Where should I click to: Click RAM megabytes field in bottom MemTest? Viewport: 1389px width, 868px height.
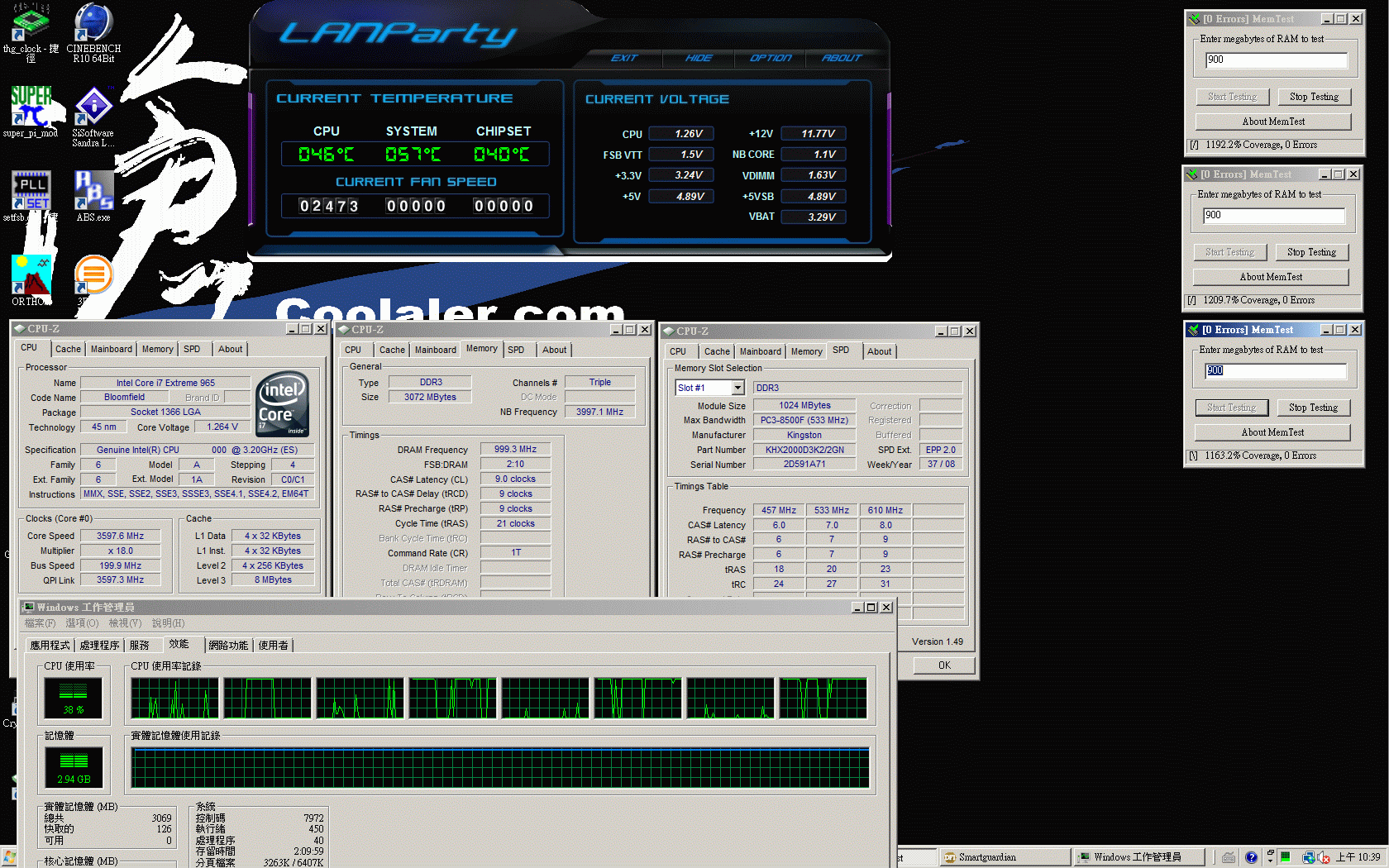click(x=1275, y=370)
